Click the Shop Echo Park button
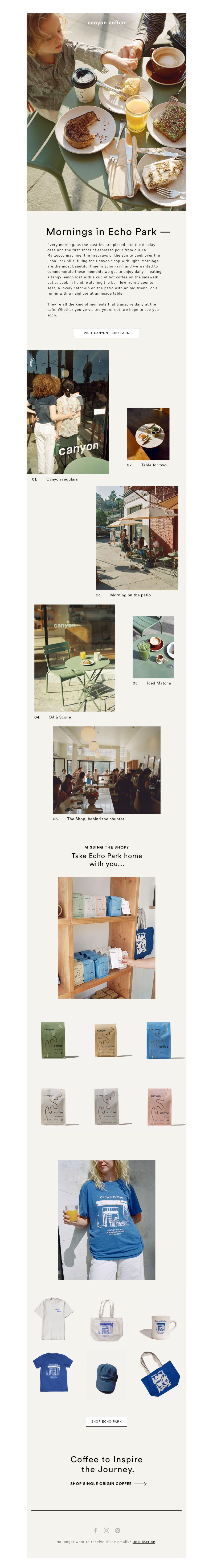The width and height of the screenshot is (213, 1568). click(106, 1421)
